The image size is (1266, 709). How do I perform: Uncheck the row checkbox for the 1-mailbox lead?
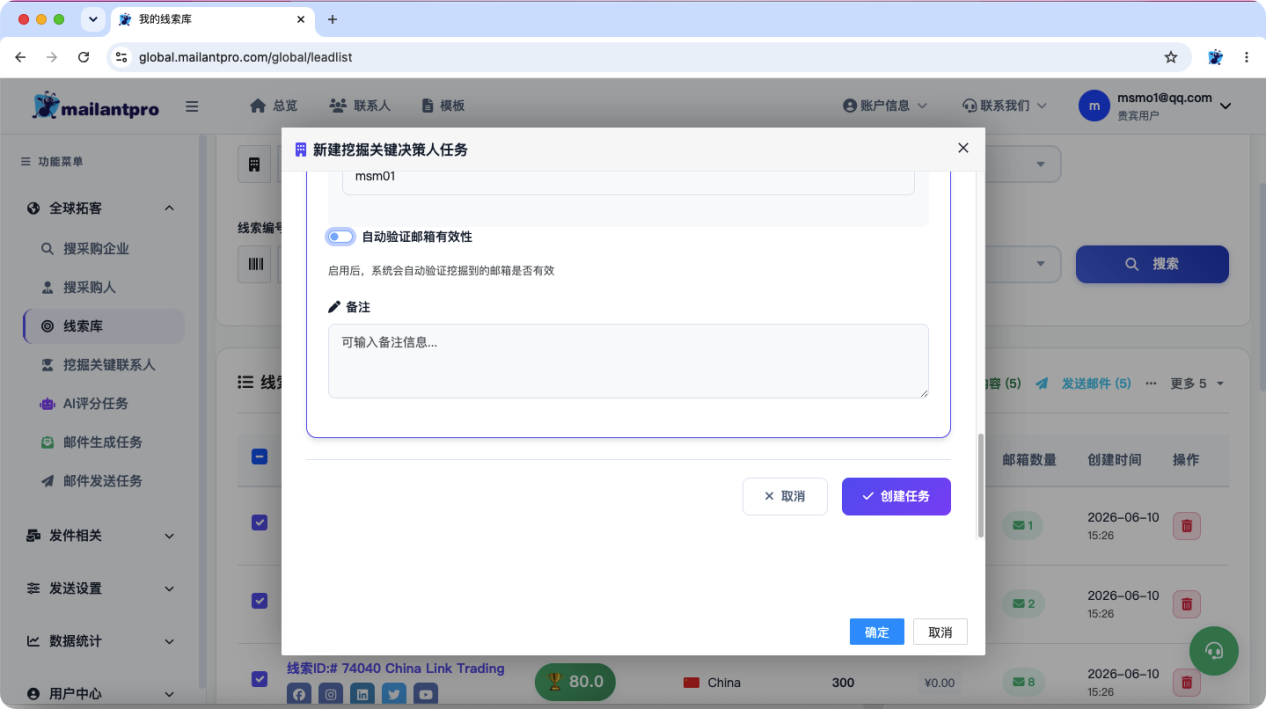click(259, 522)
